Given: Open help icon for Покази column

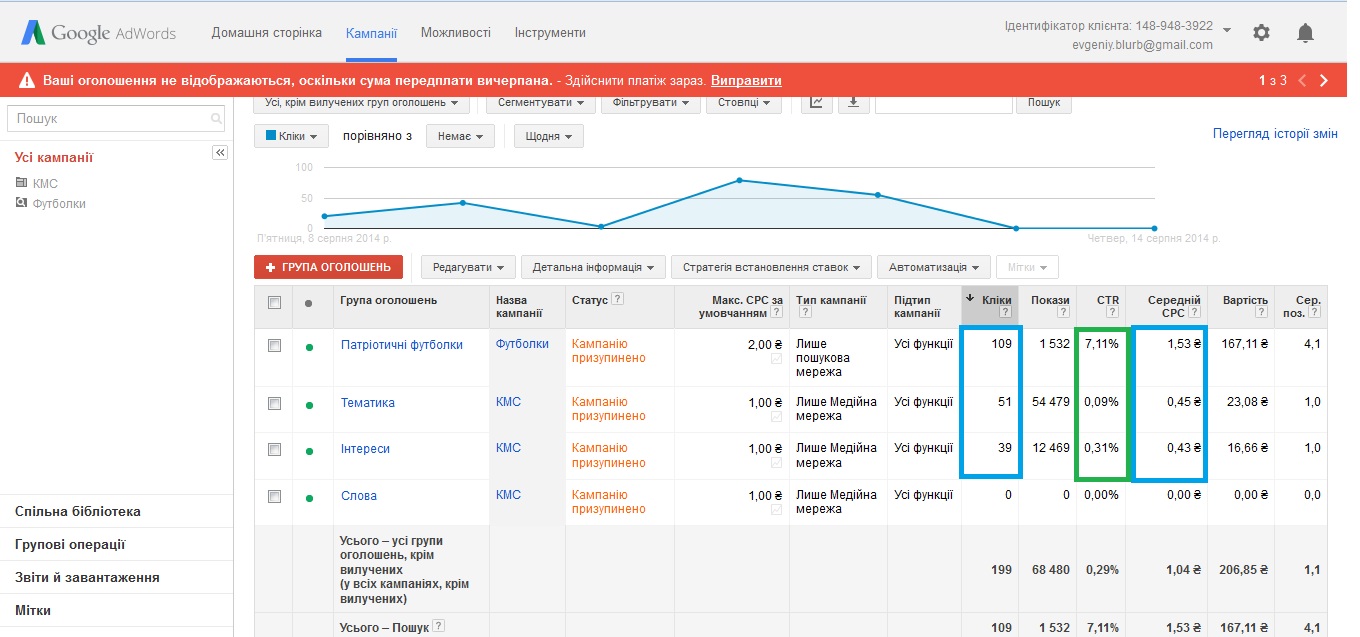Looking at the screenshot, I should (1063, 313).
